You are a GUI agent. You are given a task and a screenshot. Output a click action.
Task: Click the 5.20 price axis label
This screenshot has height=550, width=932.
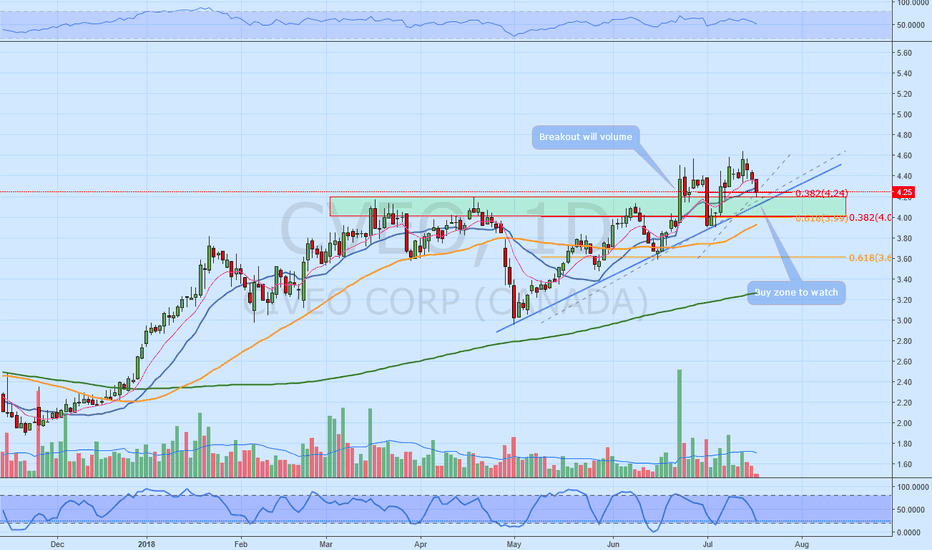click(x=903, y=94)
